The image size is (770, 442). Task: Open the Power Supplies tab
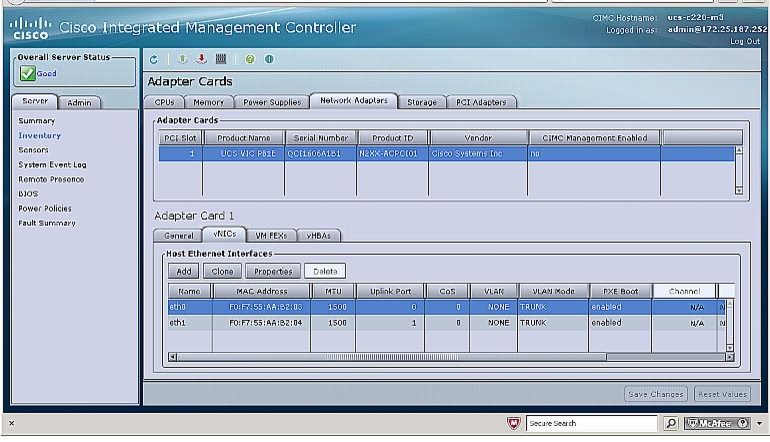(x=272, y=102)
